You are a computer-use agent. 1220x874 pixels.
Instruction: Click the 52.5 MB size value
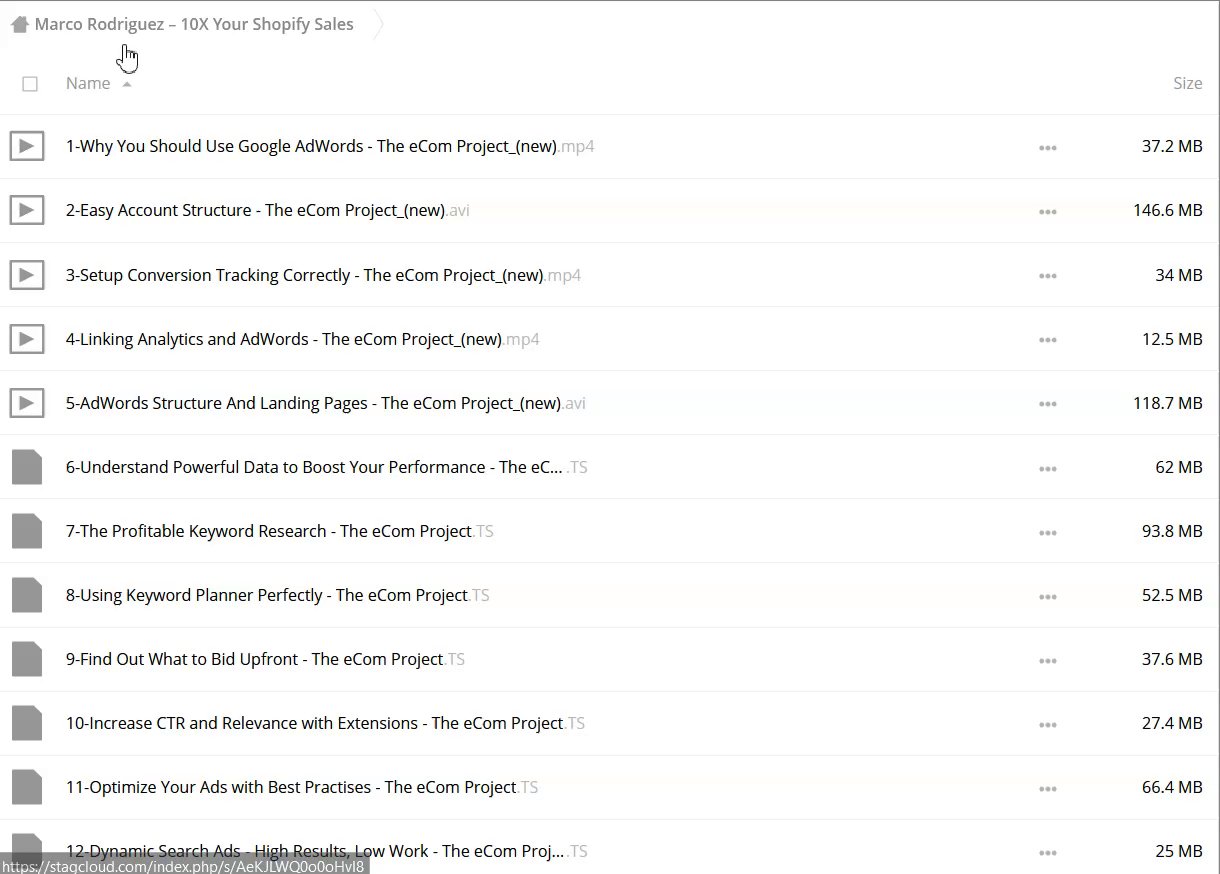pos(1172,595)
